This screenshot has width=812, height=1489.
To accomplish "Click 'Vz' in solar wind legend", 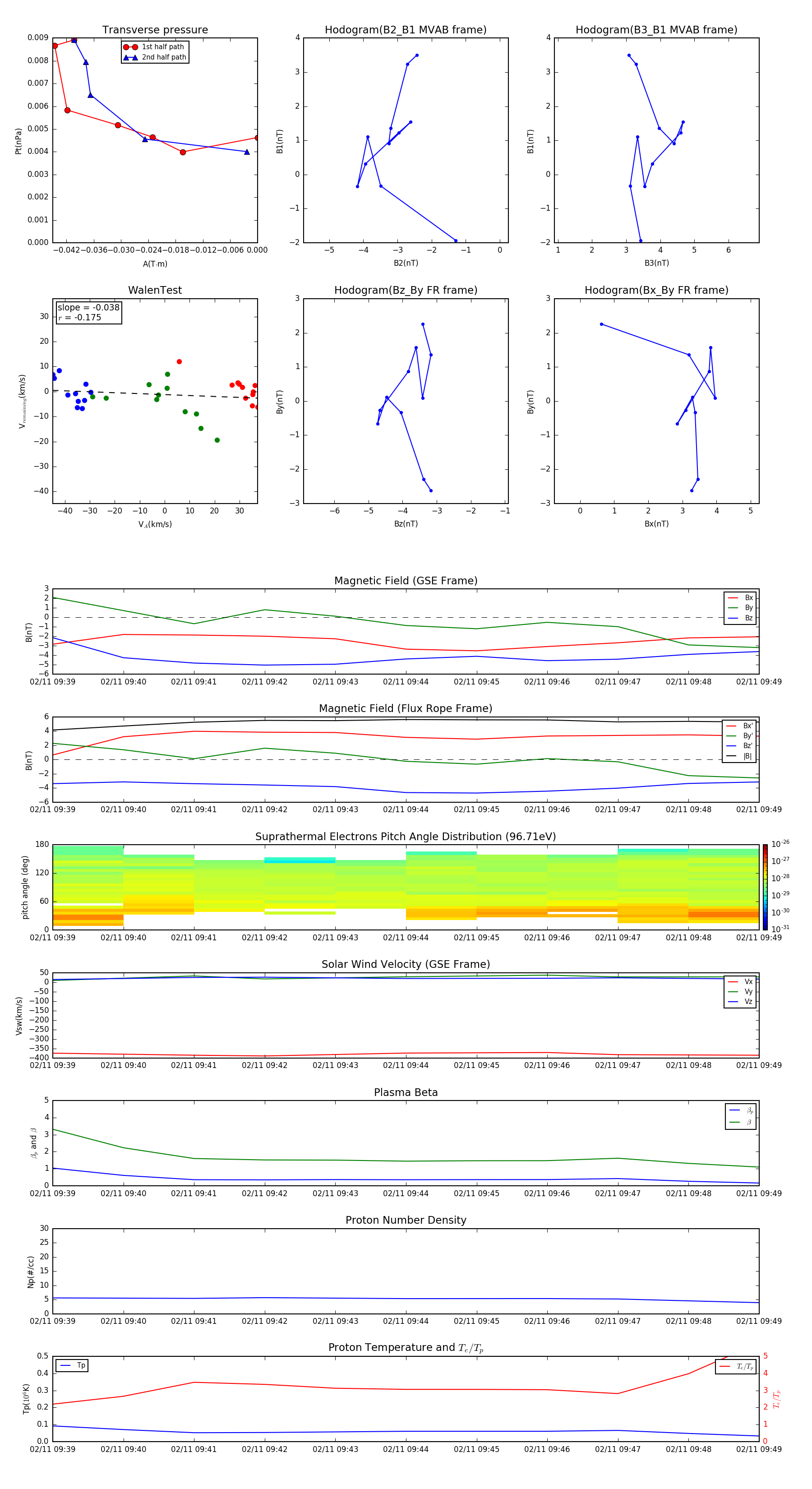I will (x=741, y=1002).
